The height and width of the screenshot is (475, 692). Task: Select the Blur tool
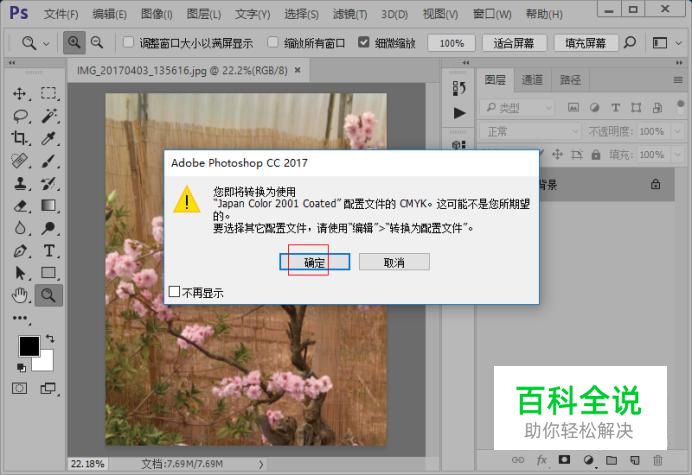(x=19, y=228)
